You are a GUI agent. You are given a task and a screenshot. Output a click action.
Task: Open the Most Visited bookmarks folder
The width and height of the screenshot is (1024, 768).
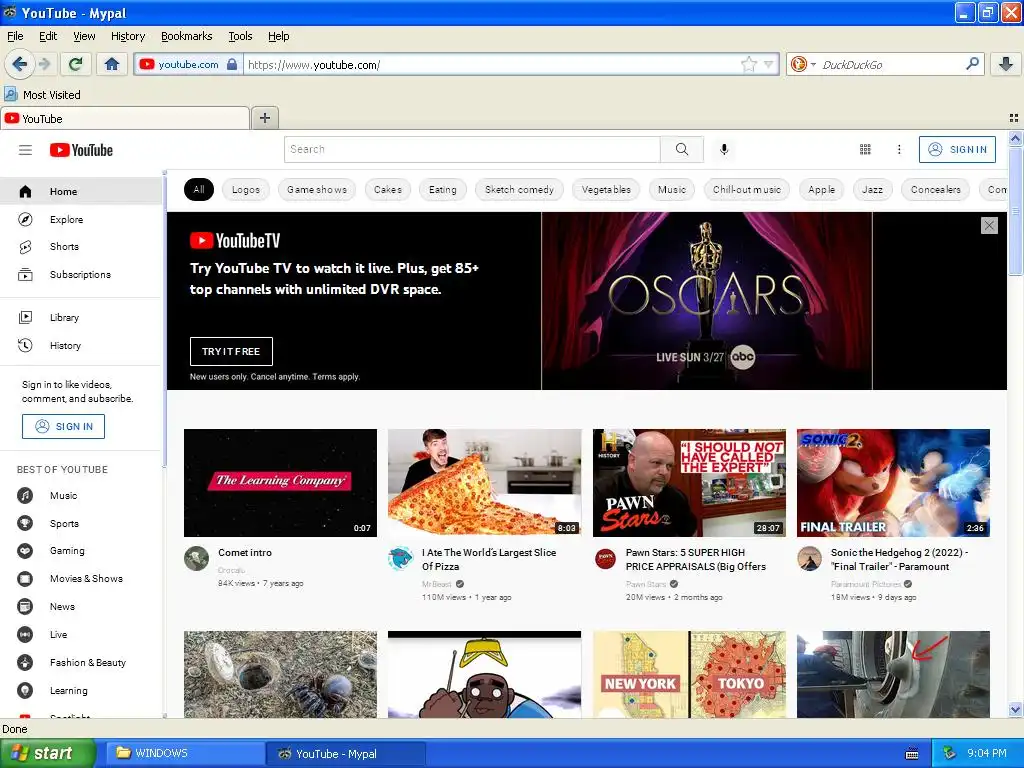coord(43,95)
